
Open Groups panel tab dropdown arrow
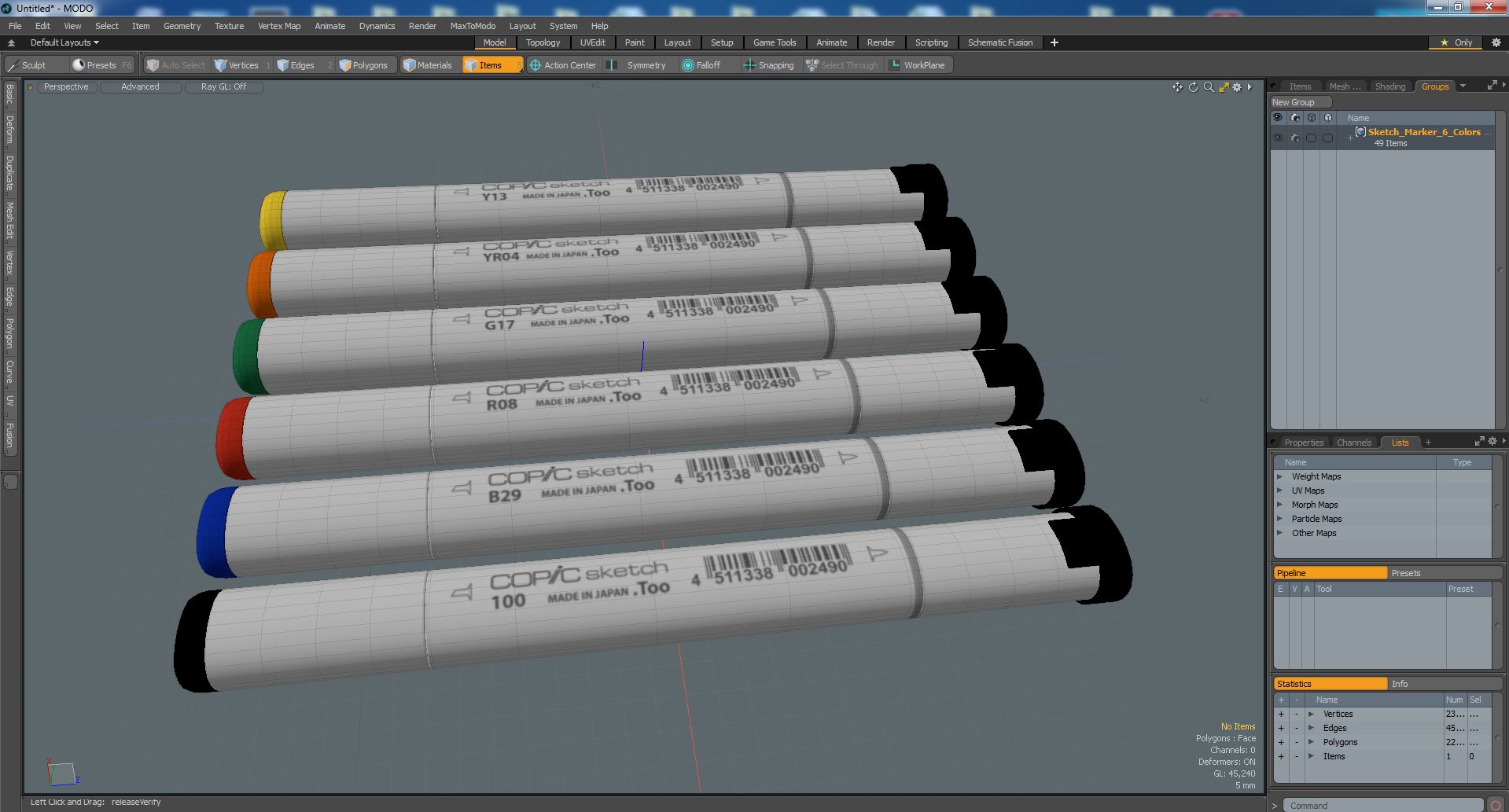(1463, 86)
